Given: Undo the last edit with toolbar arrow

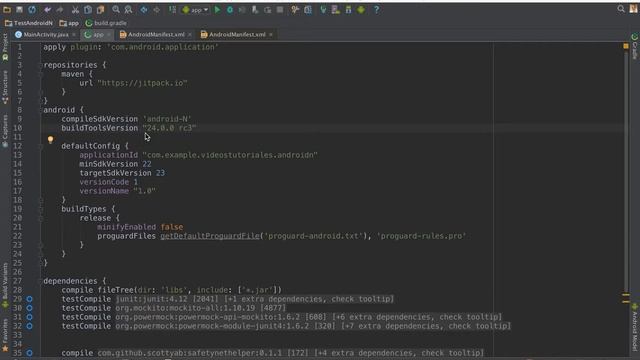Looking at the screenshot, I should [x=48, y=9].
